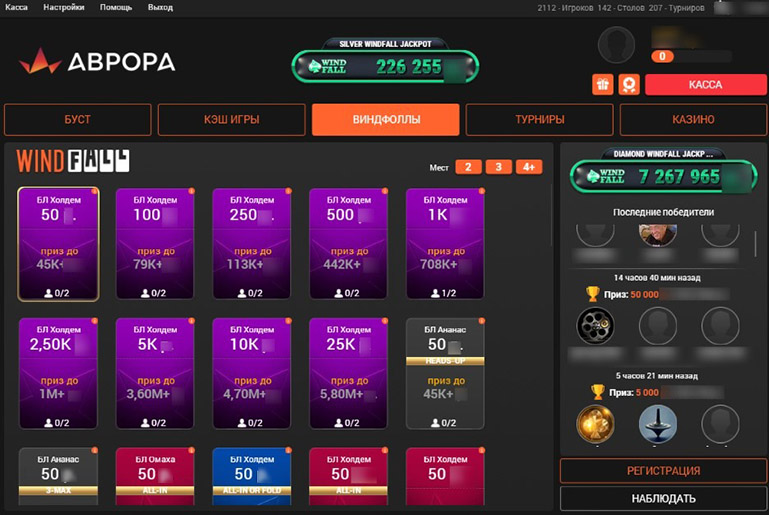Open the Silver Windfall Jackpot counter
This screenshot has width=769, height=515.
coord(385,66)
